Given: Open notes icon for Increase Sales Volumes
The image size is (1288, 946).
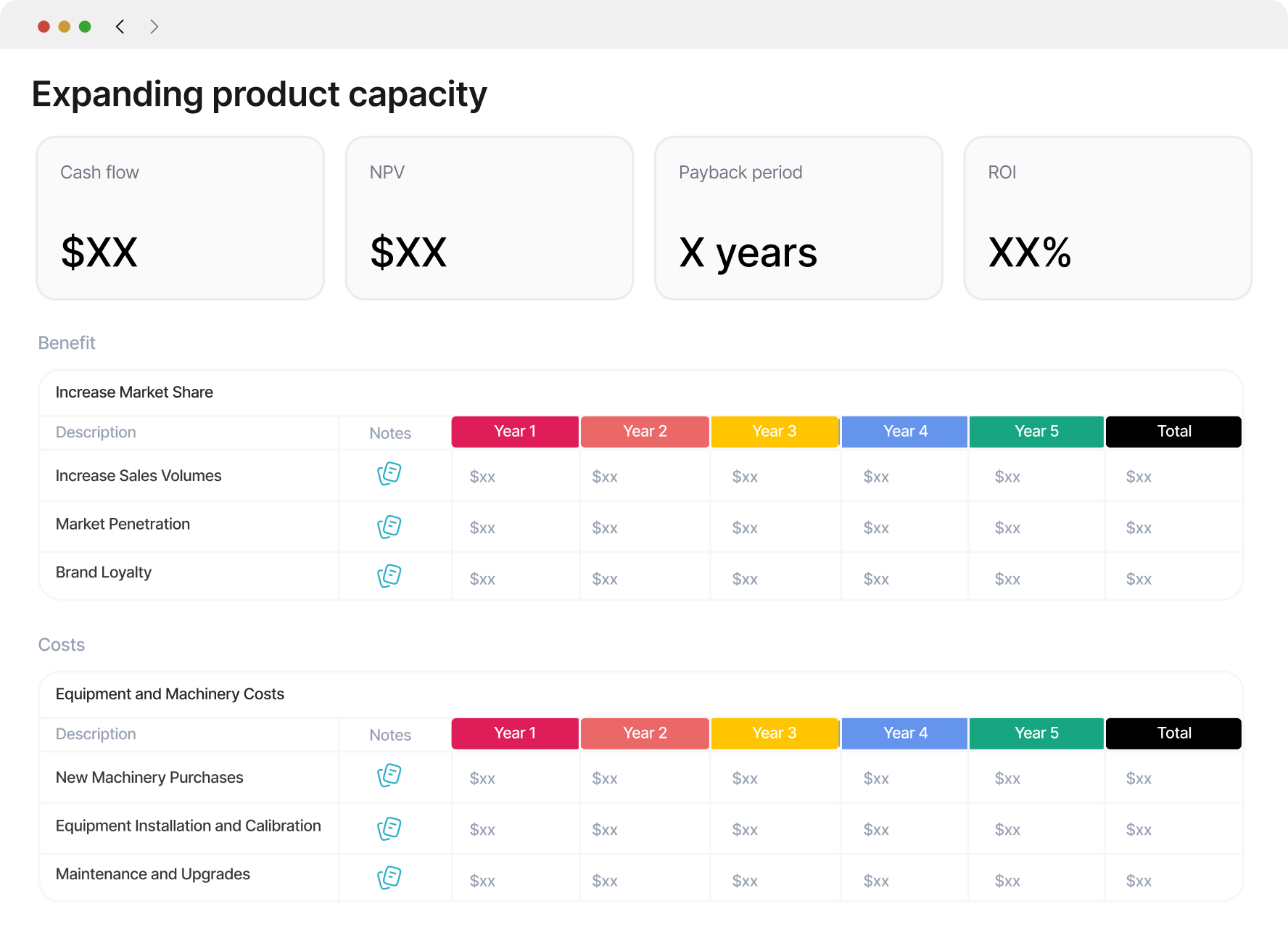Looking at the screenshot, I should click(x=389, y=474).
